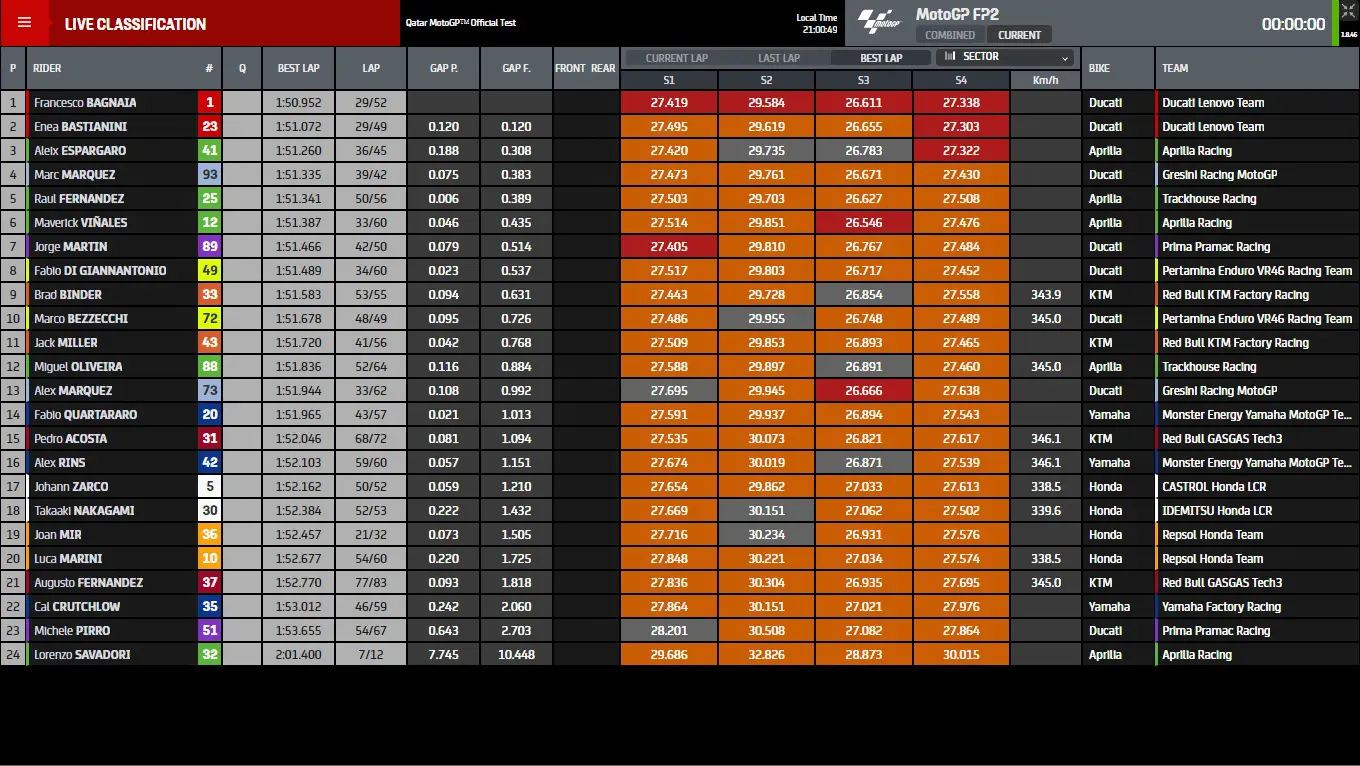The height and width of the screenshot is (766, 1360).
Task: Select rider Pedro ACOSTA
Action: click(x=71, y=438)
